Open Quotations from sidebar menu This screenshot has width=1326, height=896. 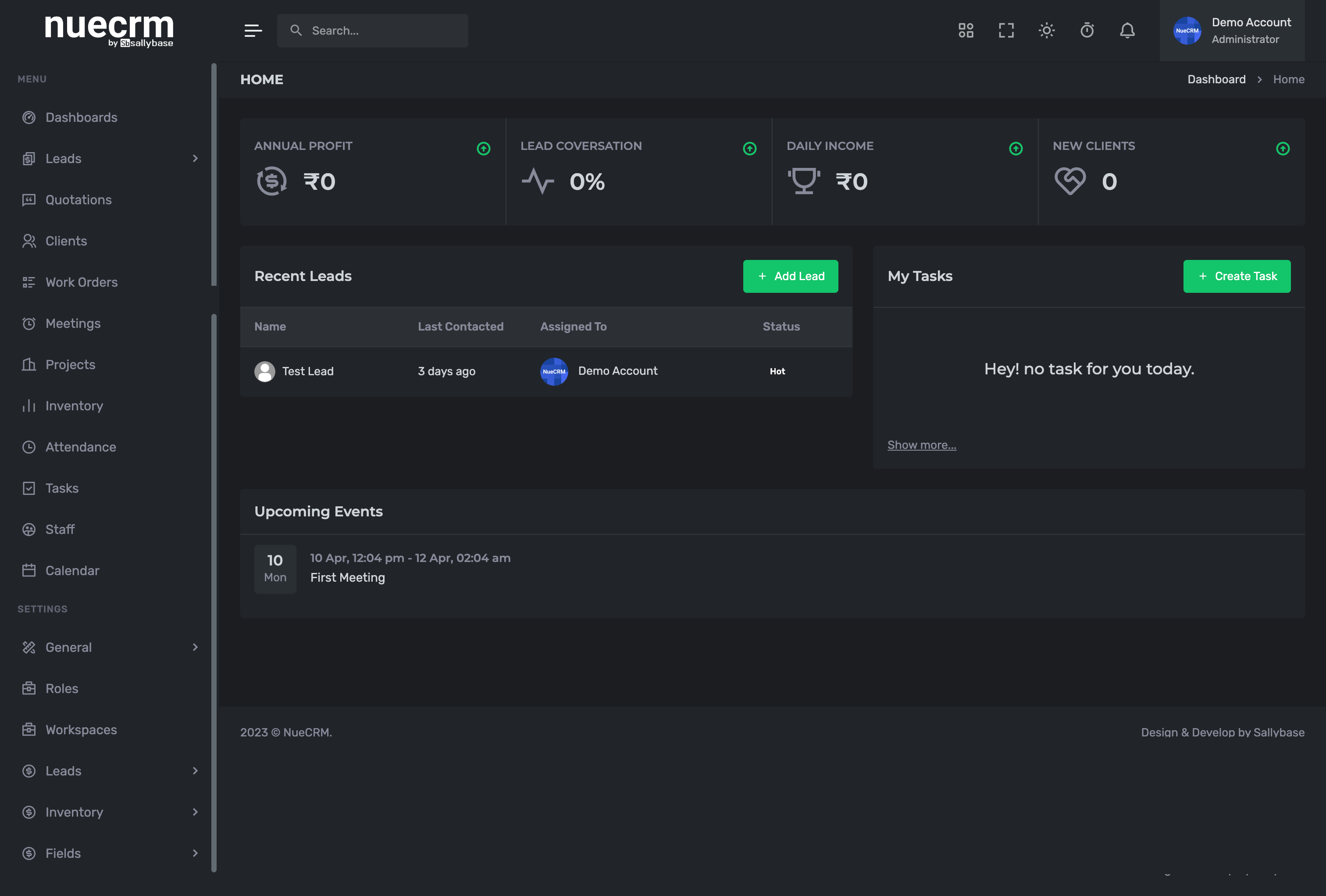tap(78, 199)
